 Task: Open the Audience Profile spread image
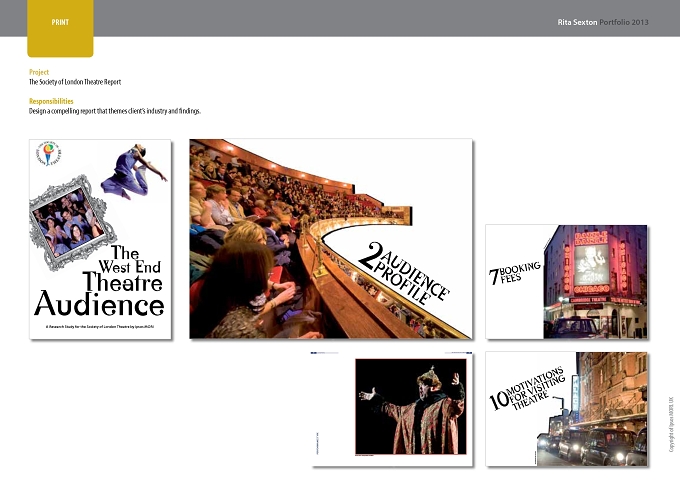click(x=331, y=239)
